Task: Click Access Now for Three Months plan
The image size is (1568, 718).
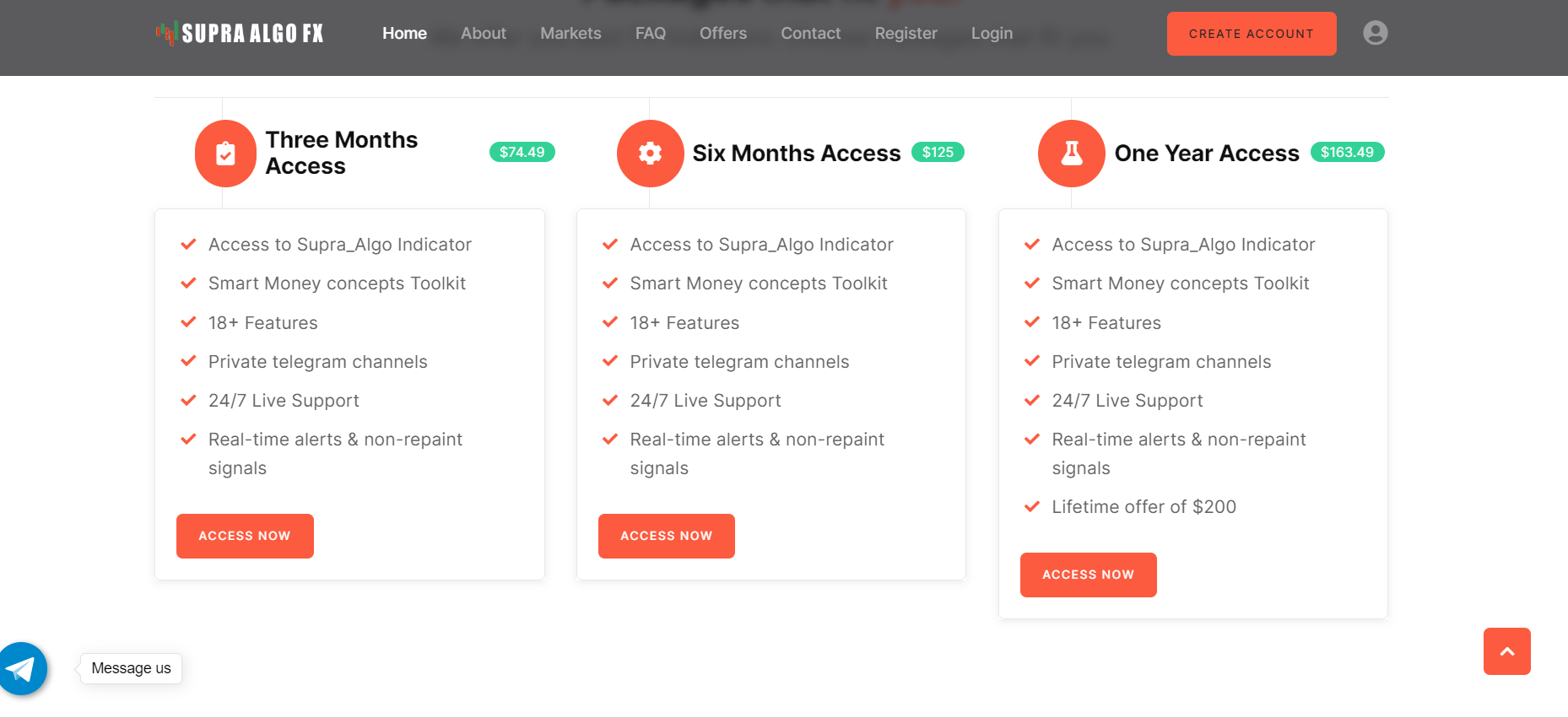Action: [x=245, y=536]
